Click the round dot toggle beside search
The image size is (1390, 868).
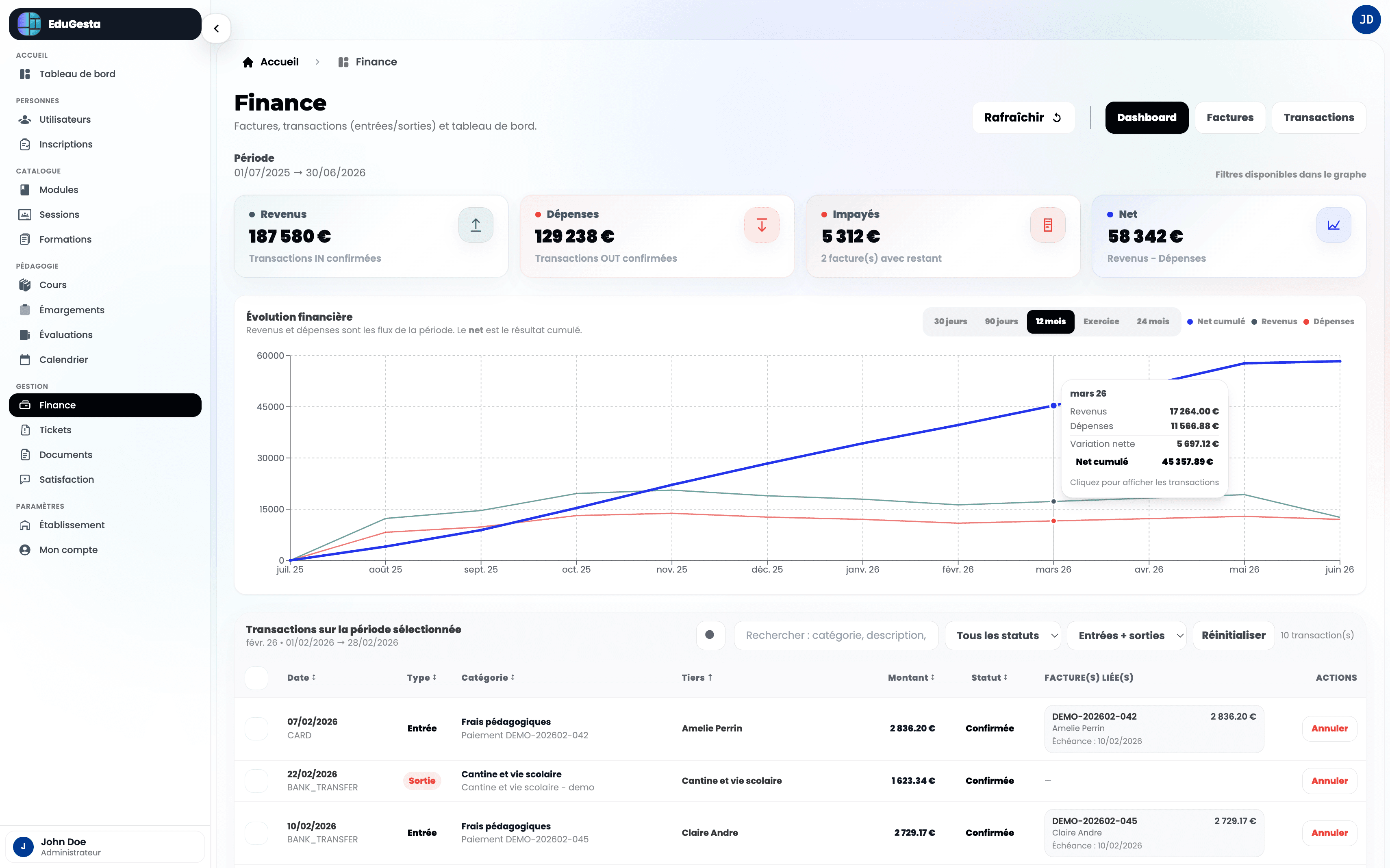(x=710, y=635)
